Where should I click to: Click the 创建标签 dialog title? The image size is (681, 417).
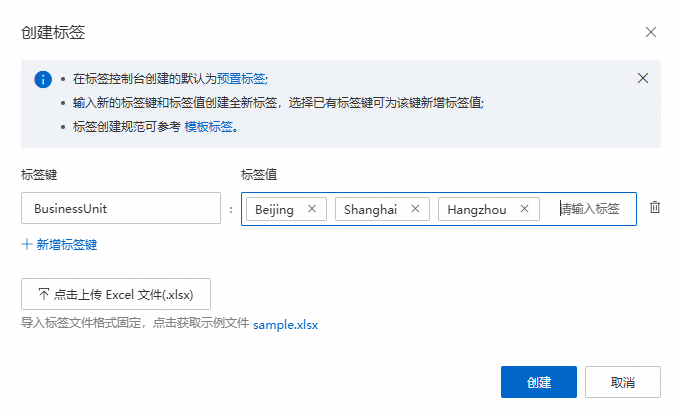pos(53,33)
